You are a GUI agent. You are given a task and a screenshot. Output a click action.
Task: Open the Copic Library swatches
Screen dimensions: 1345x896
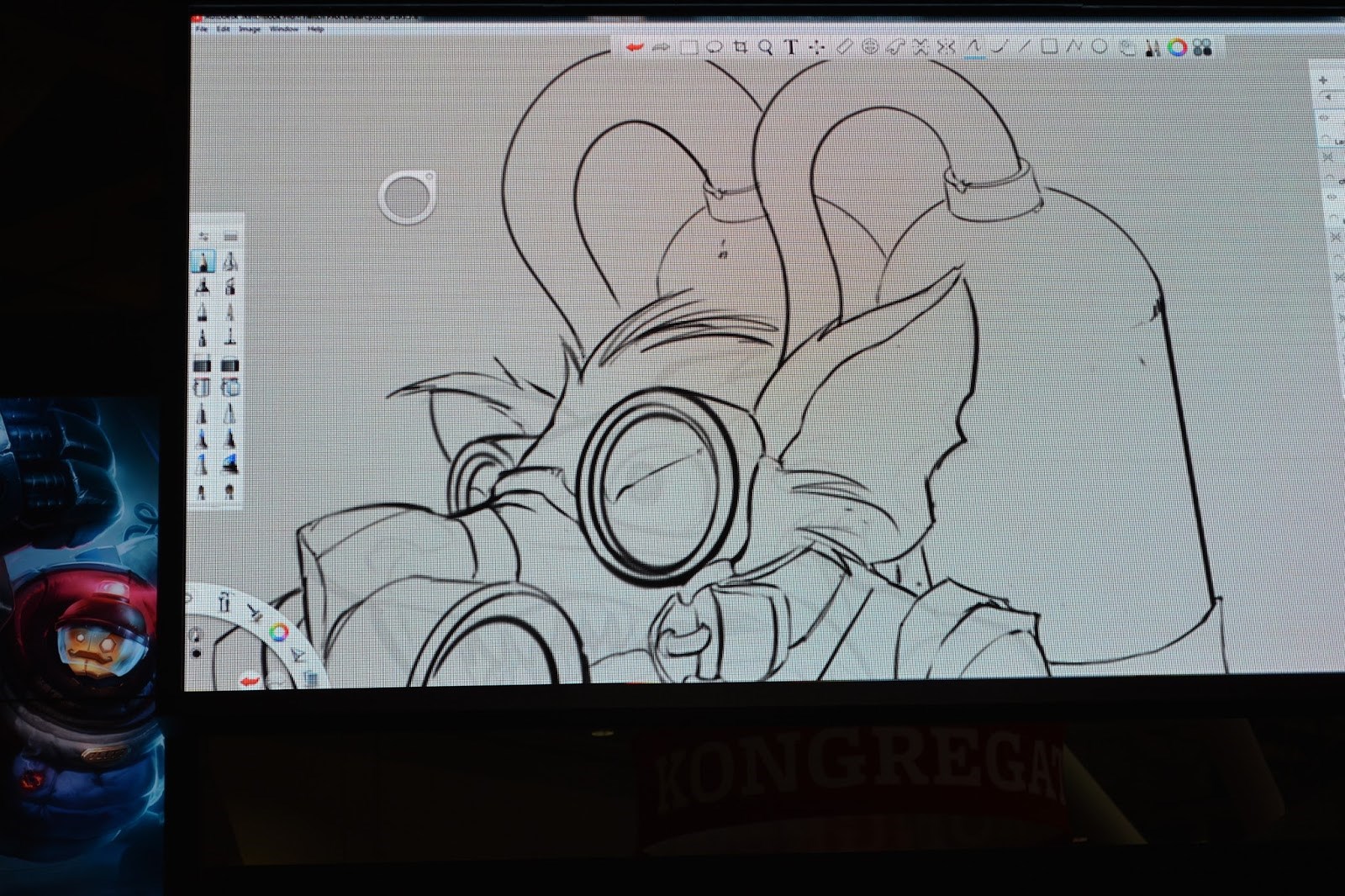pyautogui.click(x=1203, y=48)
